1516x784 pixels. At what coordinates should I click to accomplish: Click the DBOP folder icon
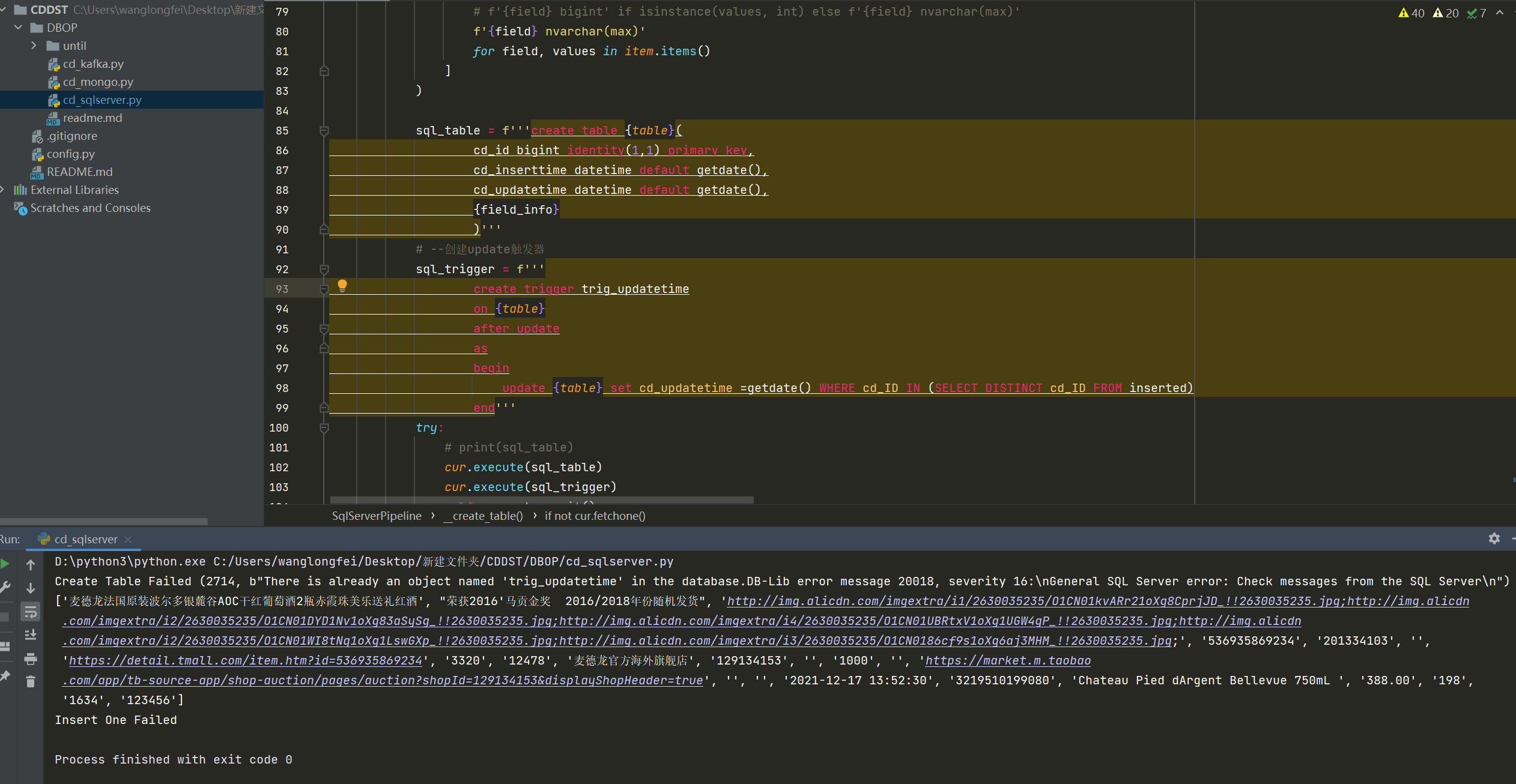coord(37,28)
